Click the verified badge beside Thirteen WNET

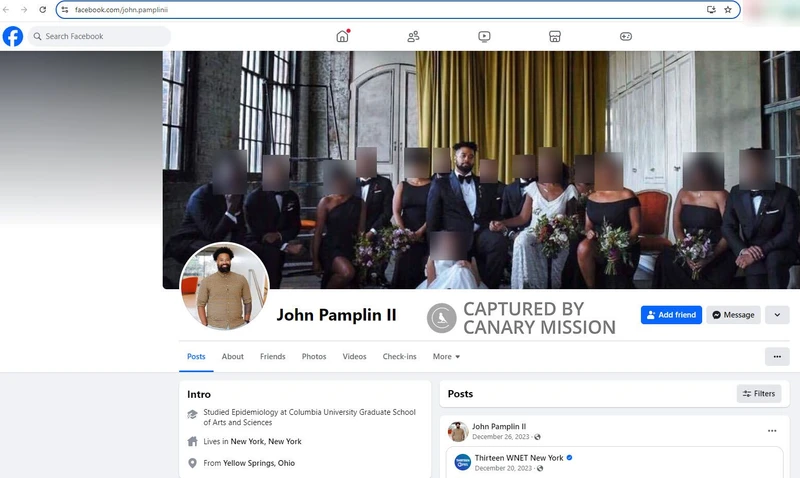[569, 458]
